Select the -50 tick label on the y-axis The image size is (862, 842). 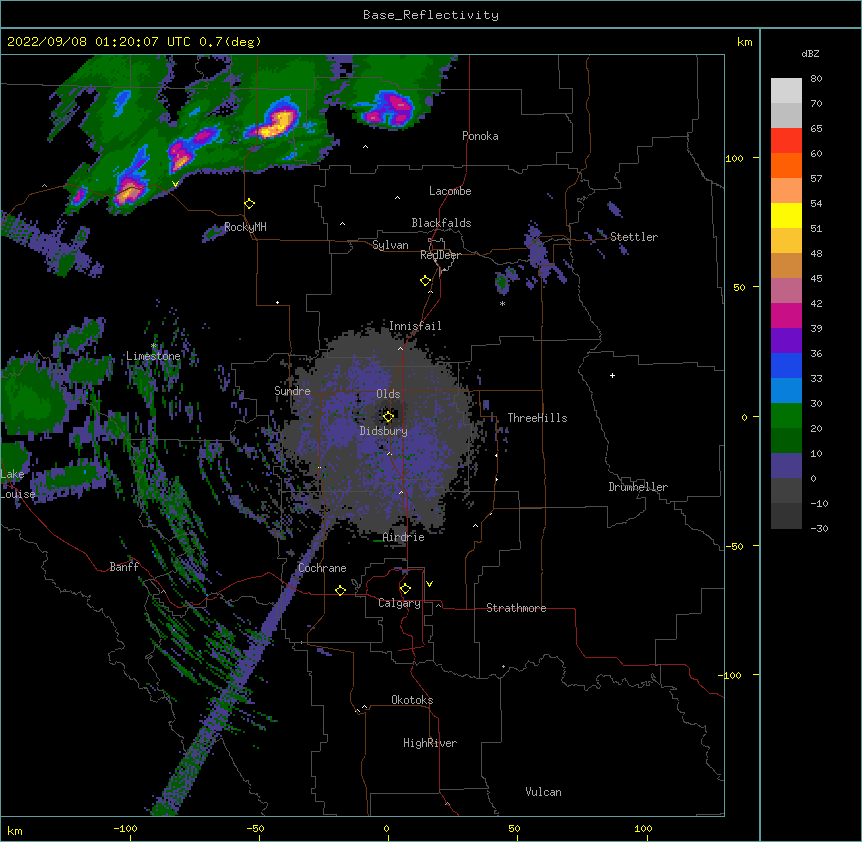click(x=734, y=546)
